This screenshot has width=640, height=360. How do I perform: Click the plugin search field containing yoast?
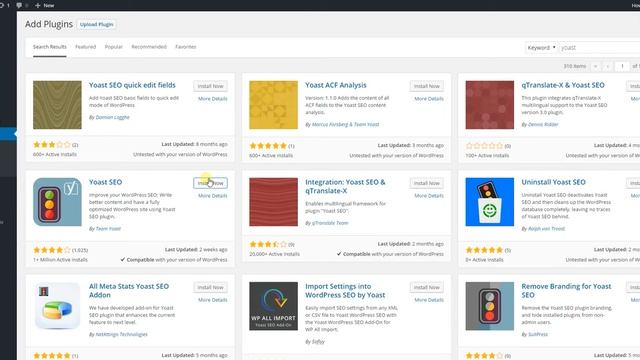pyautogui.click(x=599, y=48)
